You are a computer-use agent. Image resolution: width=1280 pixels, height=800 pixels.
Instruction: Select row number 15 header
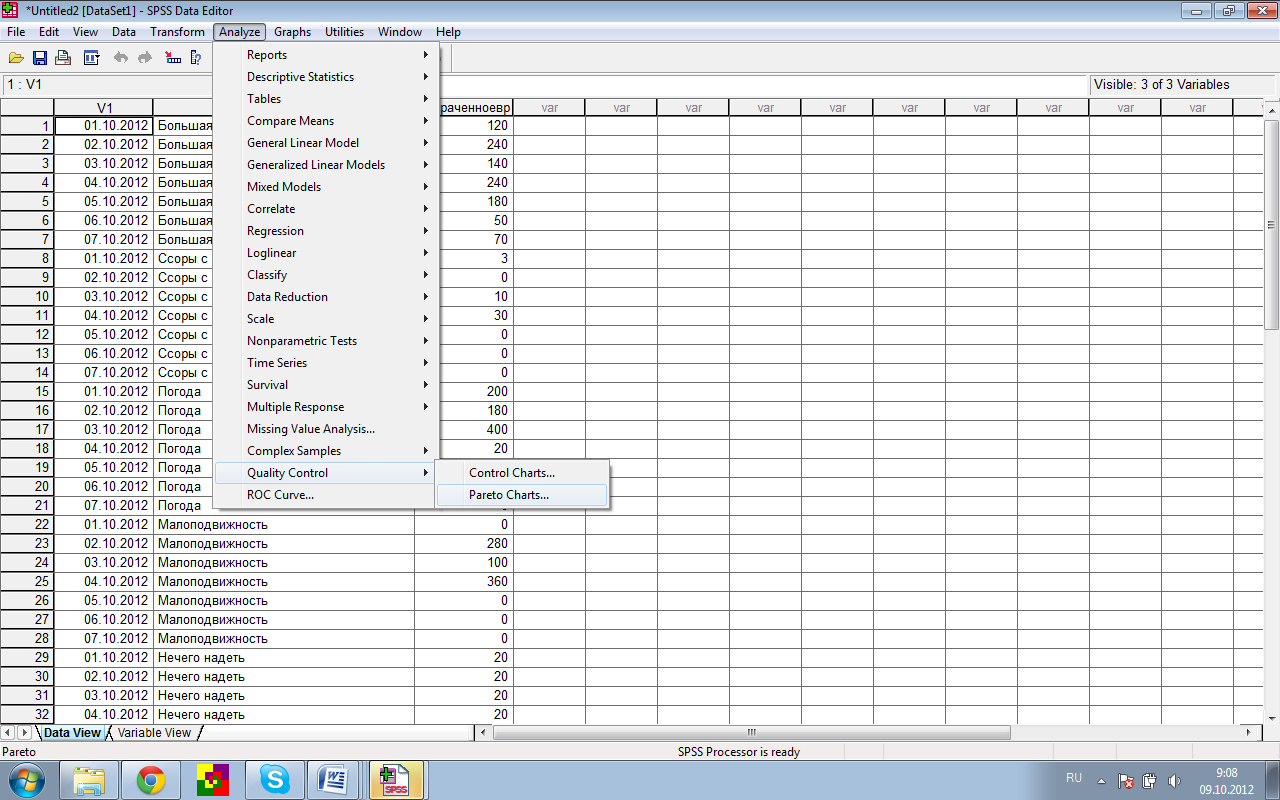[x=27, y=391]
